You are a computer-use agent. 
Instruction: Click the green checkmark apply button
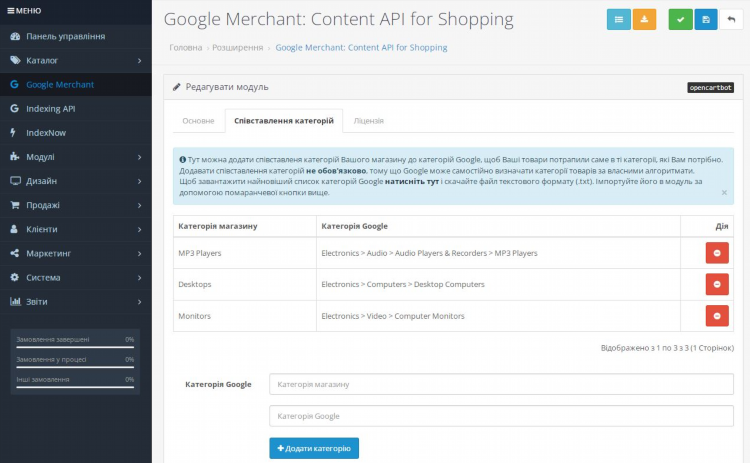click(x=680, y=20)
